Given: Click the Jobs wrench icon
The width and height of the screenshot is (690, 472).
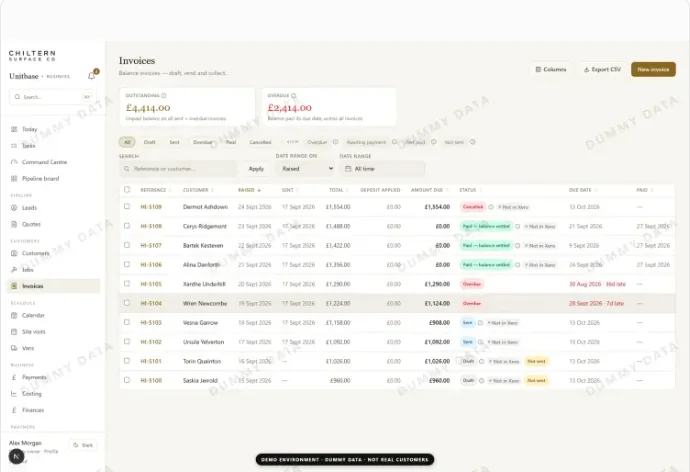Looking at the screenshot, I should point(14,270).
